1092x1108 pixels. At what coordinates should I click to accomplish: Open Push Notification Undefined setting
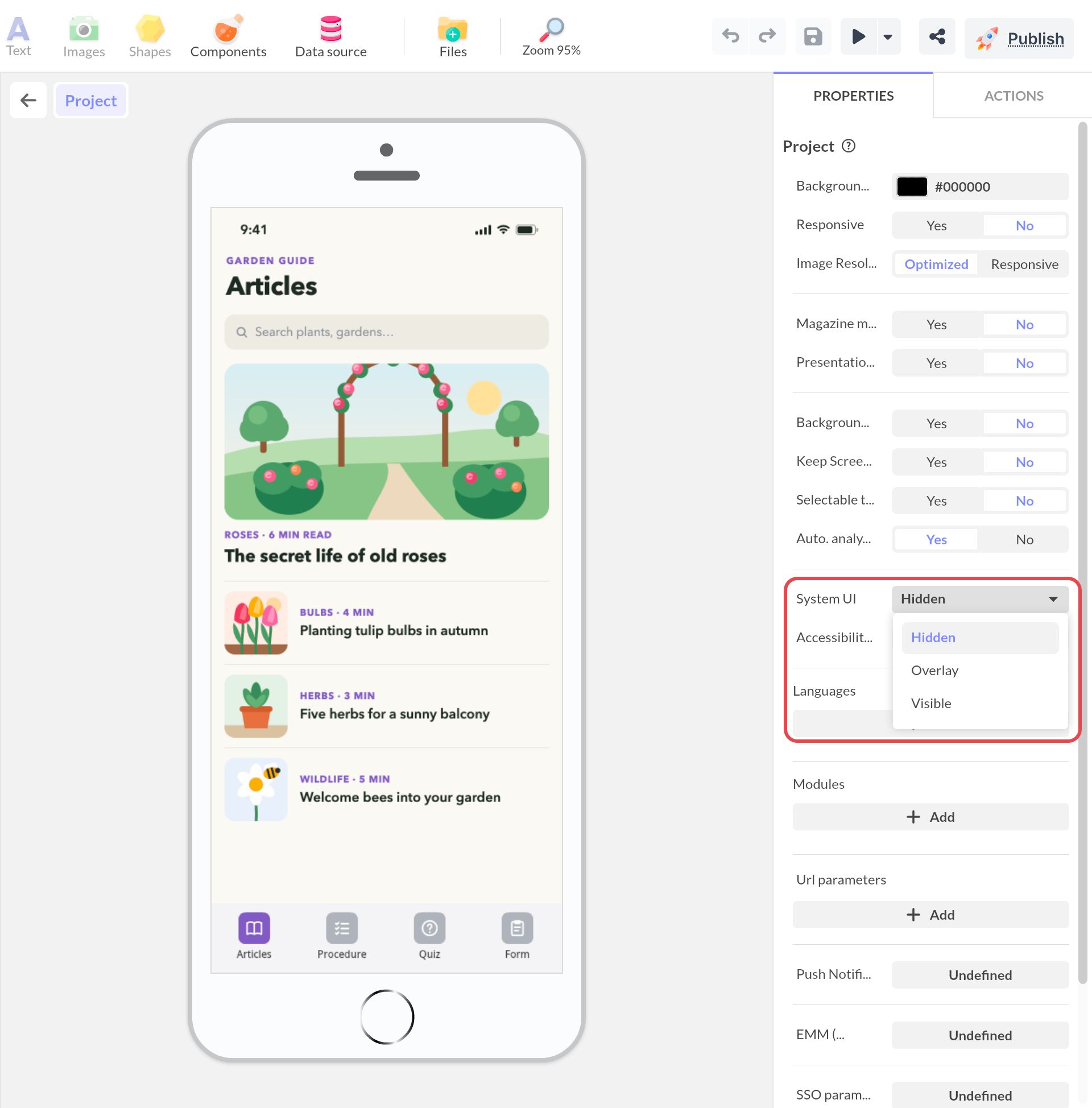(x=980, y=975)
